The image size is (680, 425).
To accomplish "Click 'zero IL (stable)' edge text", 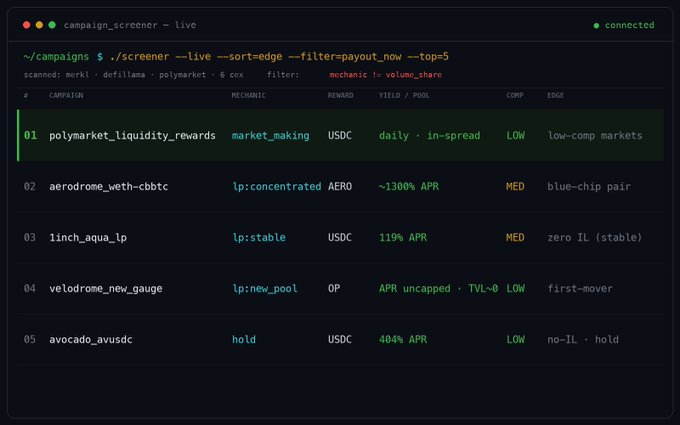I will tap(595, 237).
